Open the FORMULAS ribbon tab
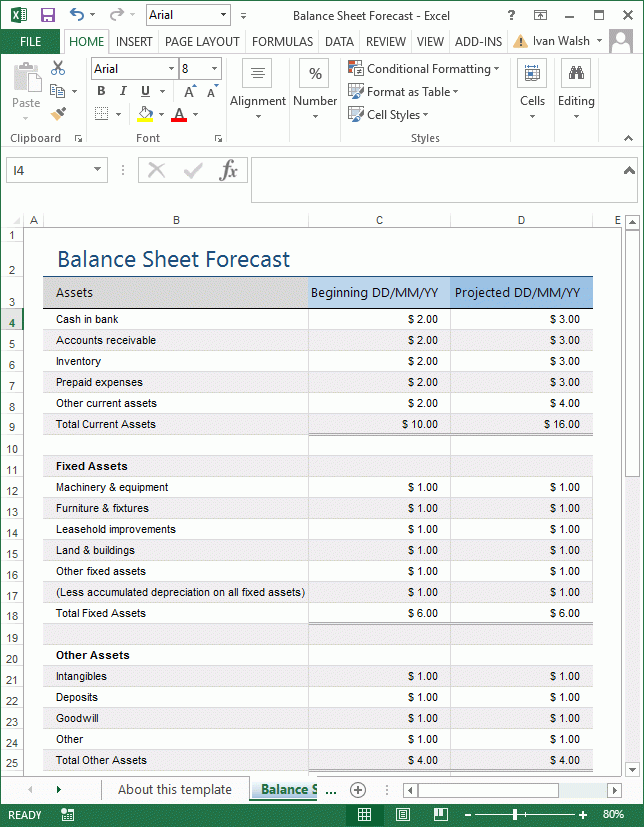The width and height of the screenshot is (644, 827). tap(282, 41)
